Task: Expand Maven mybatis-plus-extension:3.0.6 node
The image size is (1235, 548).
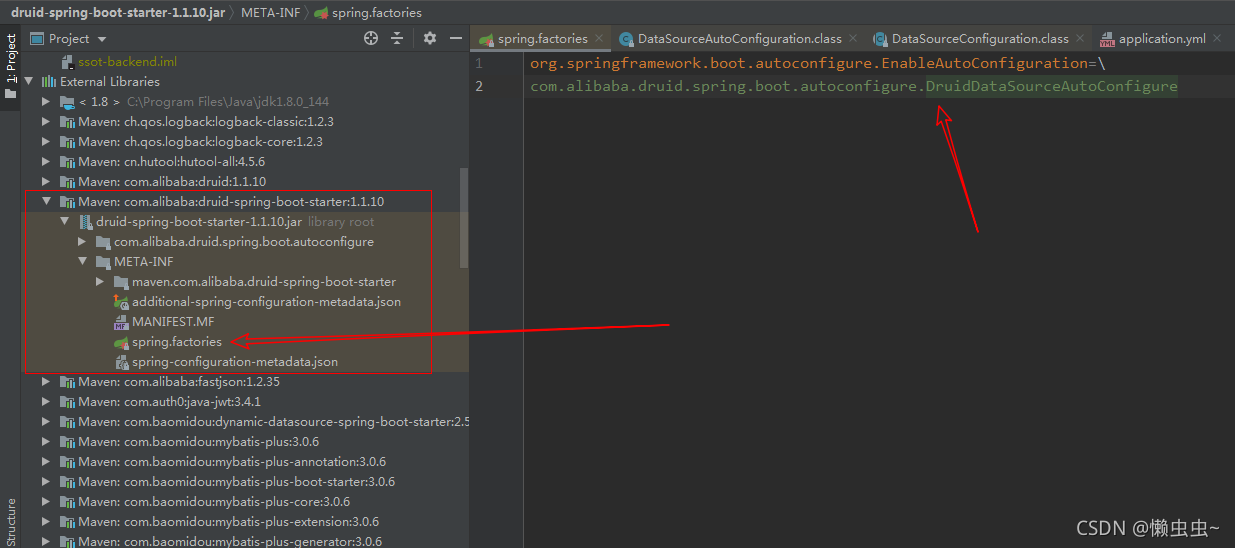Action: (47, 522)
